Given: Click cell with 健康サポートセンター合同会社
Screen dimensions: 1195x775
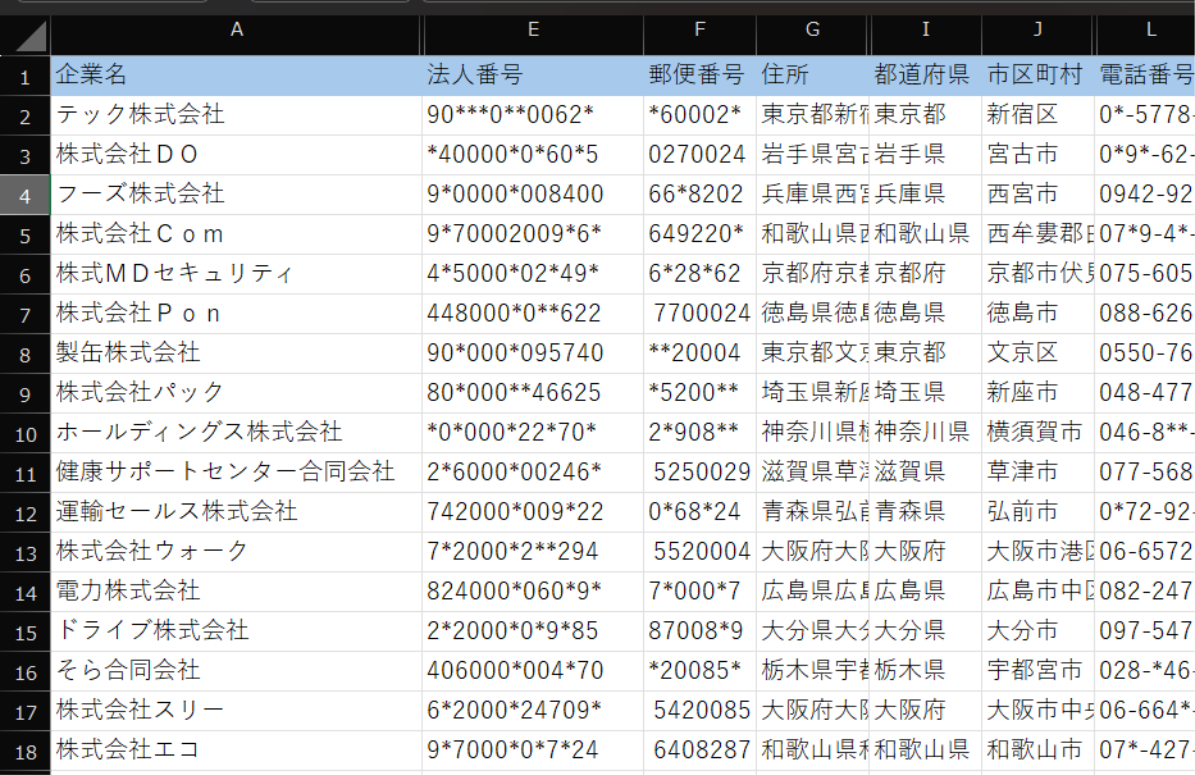Looking at the screenshot, I should coord(236,472).
